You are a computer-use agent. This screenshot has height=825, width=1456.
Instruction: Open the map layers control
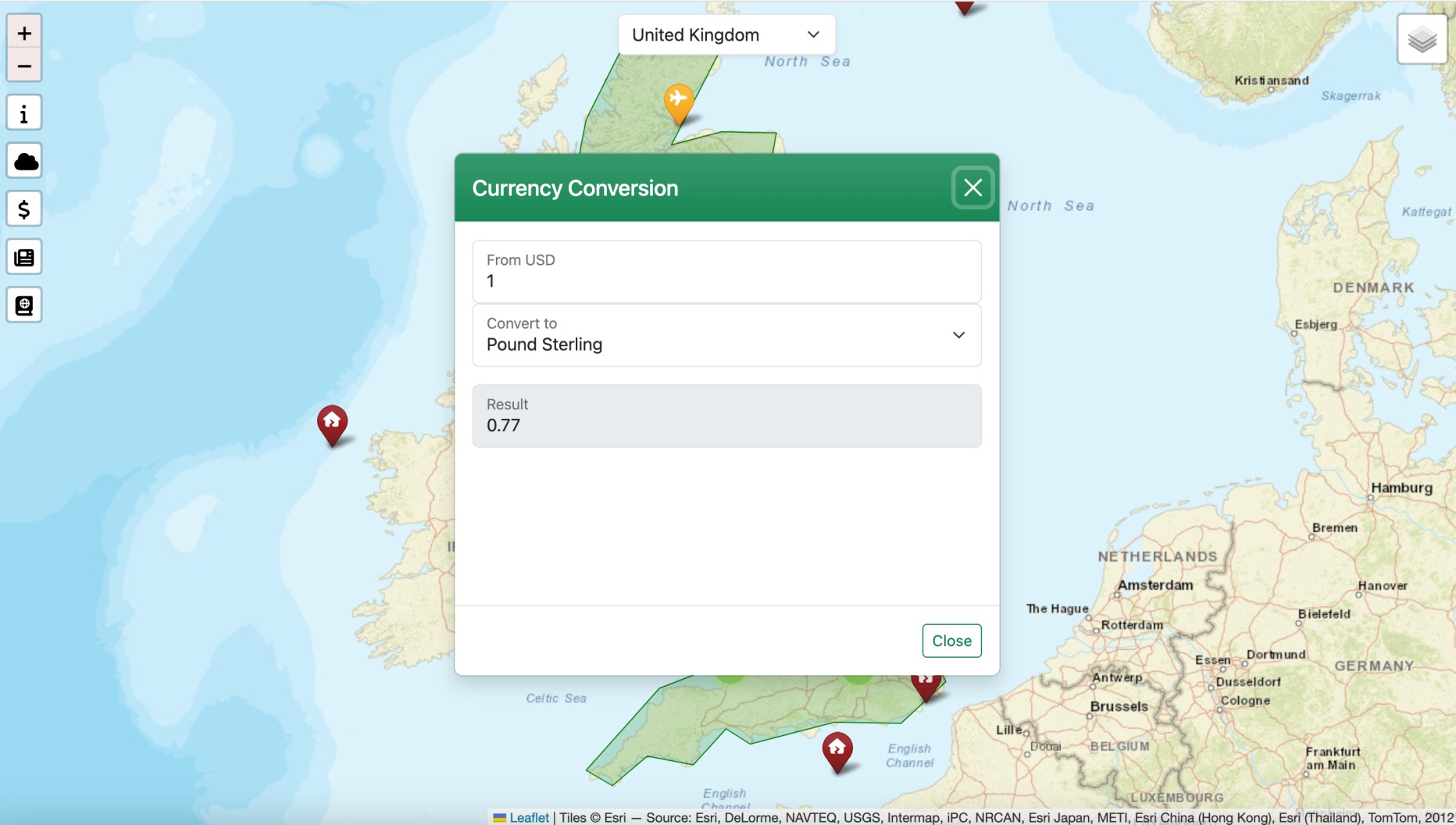(1422, 39)
